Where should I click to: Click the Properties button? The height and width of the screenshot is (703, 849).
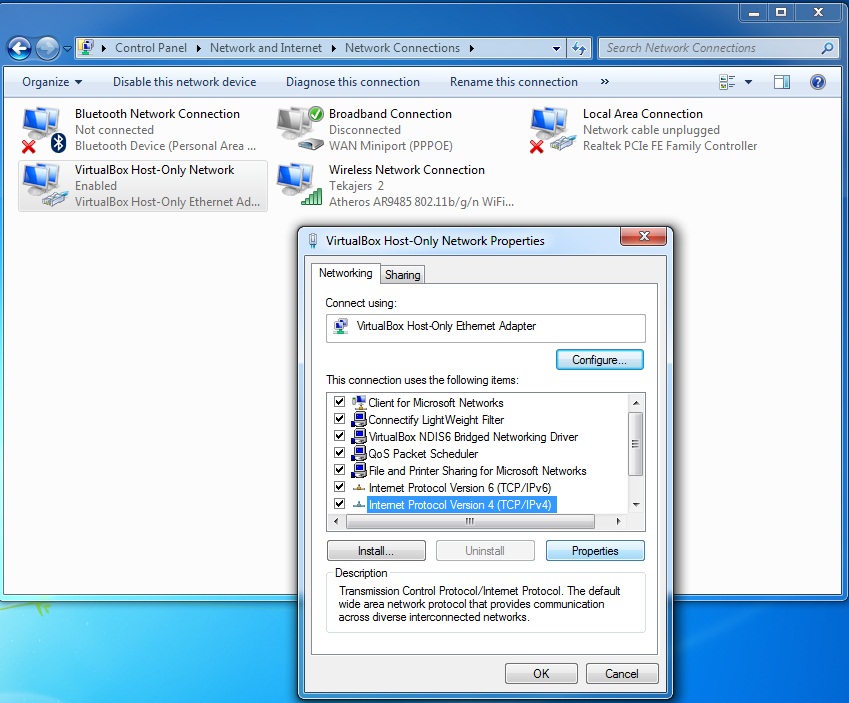595,551
